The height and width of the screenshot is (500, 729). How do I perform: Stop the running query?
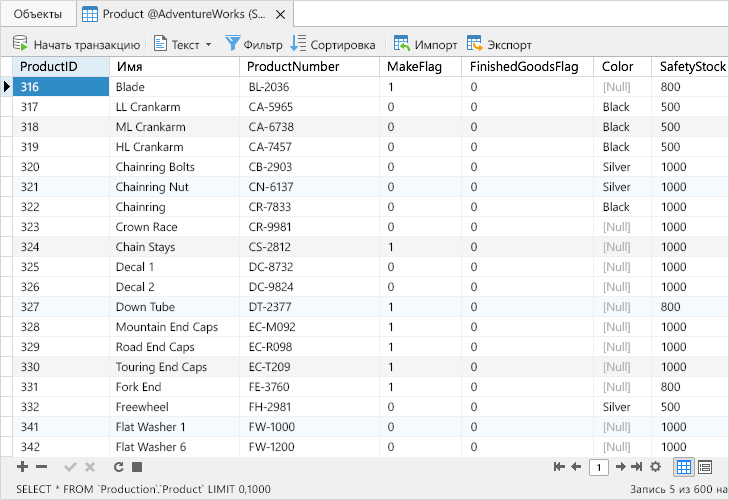point(137,467)
